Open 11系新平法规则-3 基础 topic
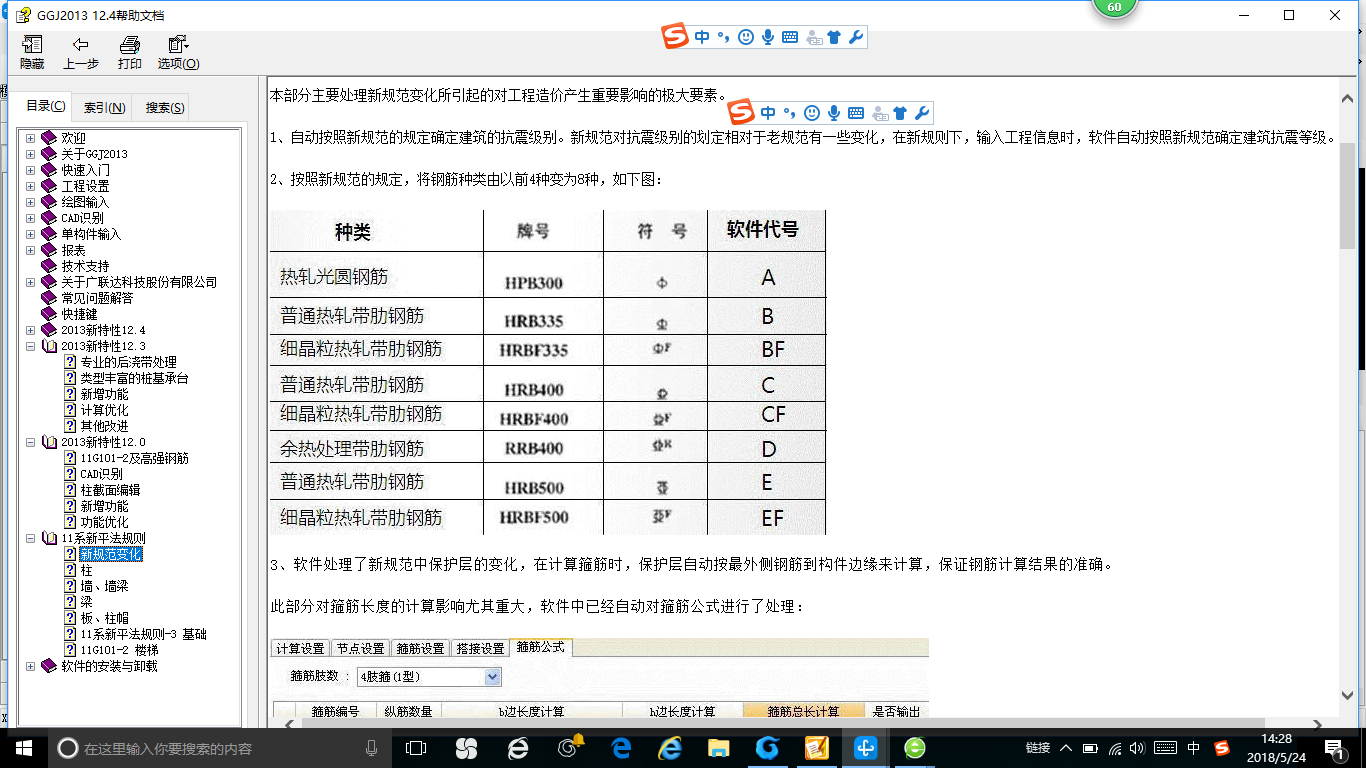Viewport: 1366px width, 768px height. pos(144,634)
